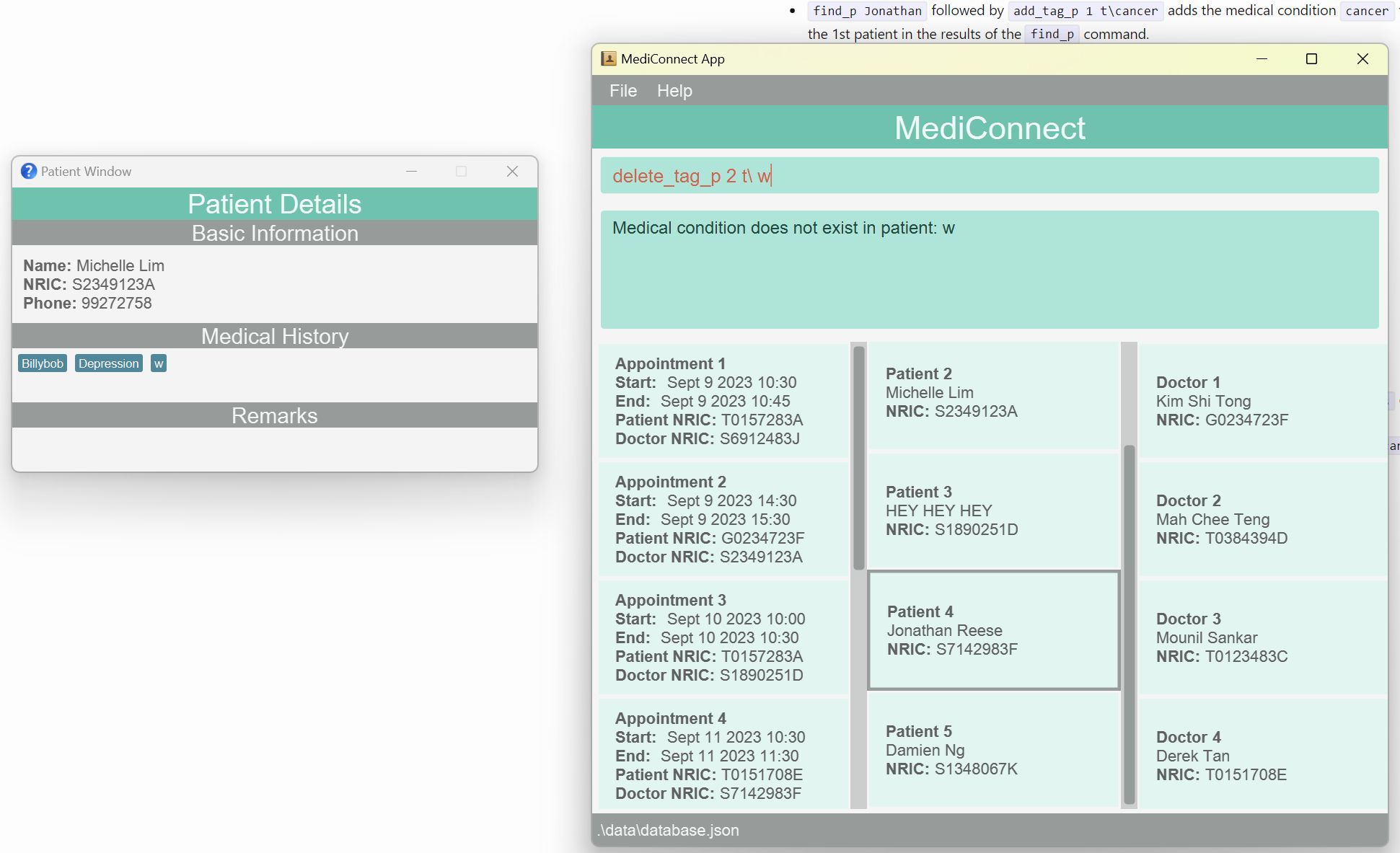This screenshot has width=1400, height=853.
Task: Select the Appointment 3 card
Action: coord(723,637)
